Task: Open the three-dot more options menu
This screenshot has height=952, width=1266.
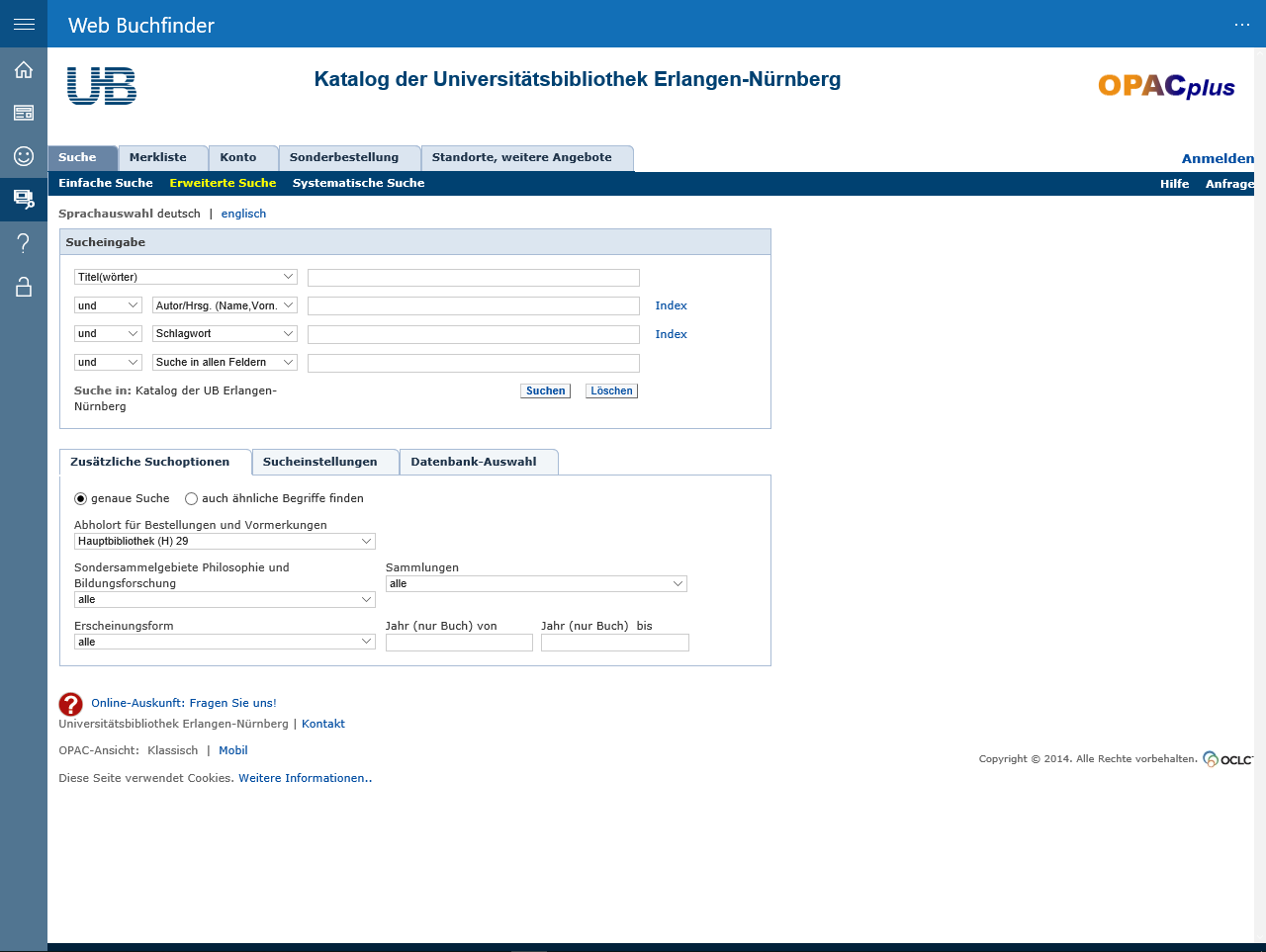Action: pos(1242,25)
